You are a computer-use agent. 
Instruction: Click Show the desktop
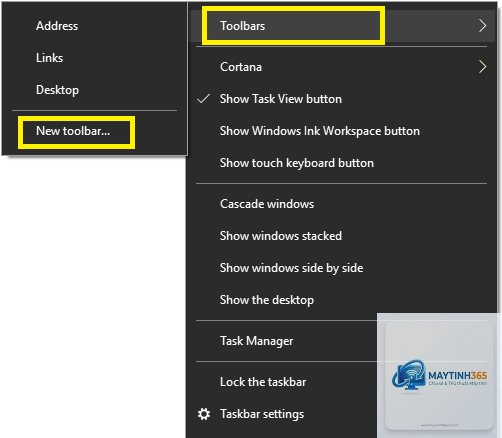(x=343, y=300)
